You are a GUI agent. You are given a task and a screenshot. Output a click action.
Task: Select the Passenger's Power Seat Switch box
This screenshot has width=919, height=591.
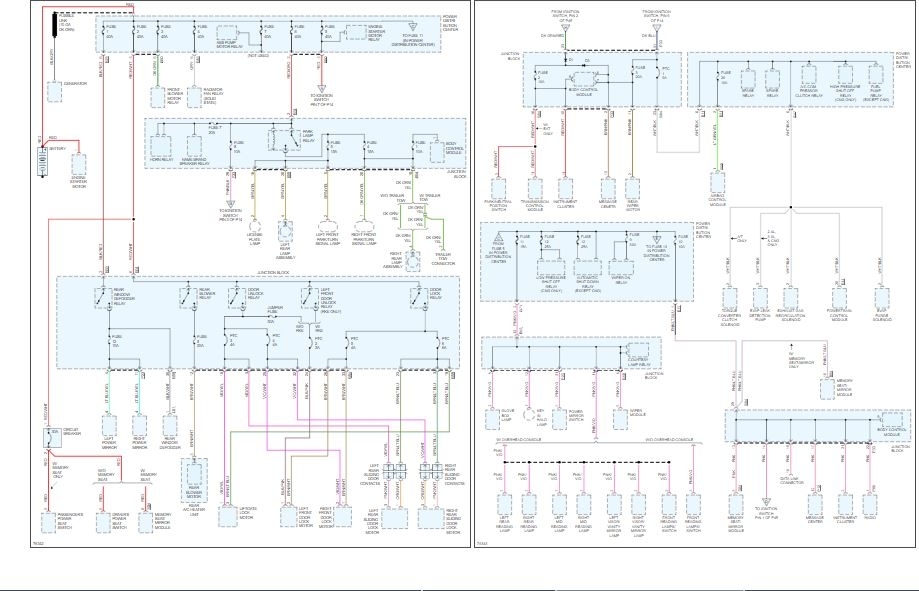[x=48, y=522]
